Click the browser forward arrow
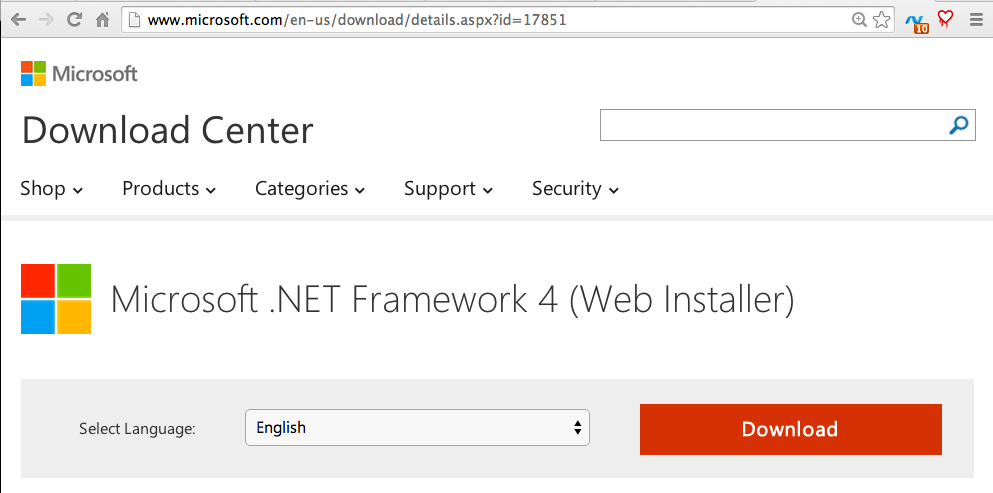This screenshot has width=993, height=493. (46, 19)
